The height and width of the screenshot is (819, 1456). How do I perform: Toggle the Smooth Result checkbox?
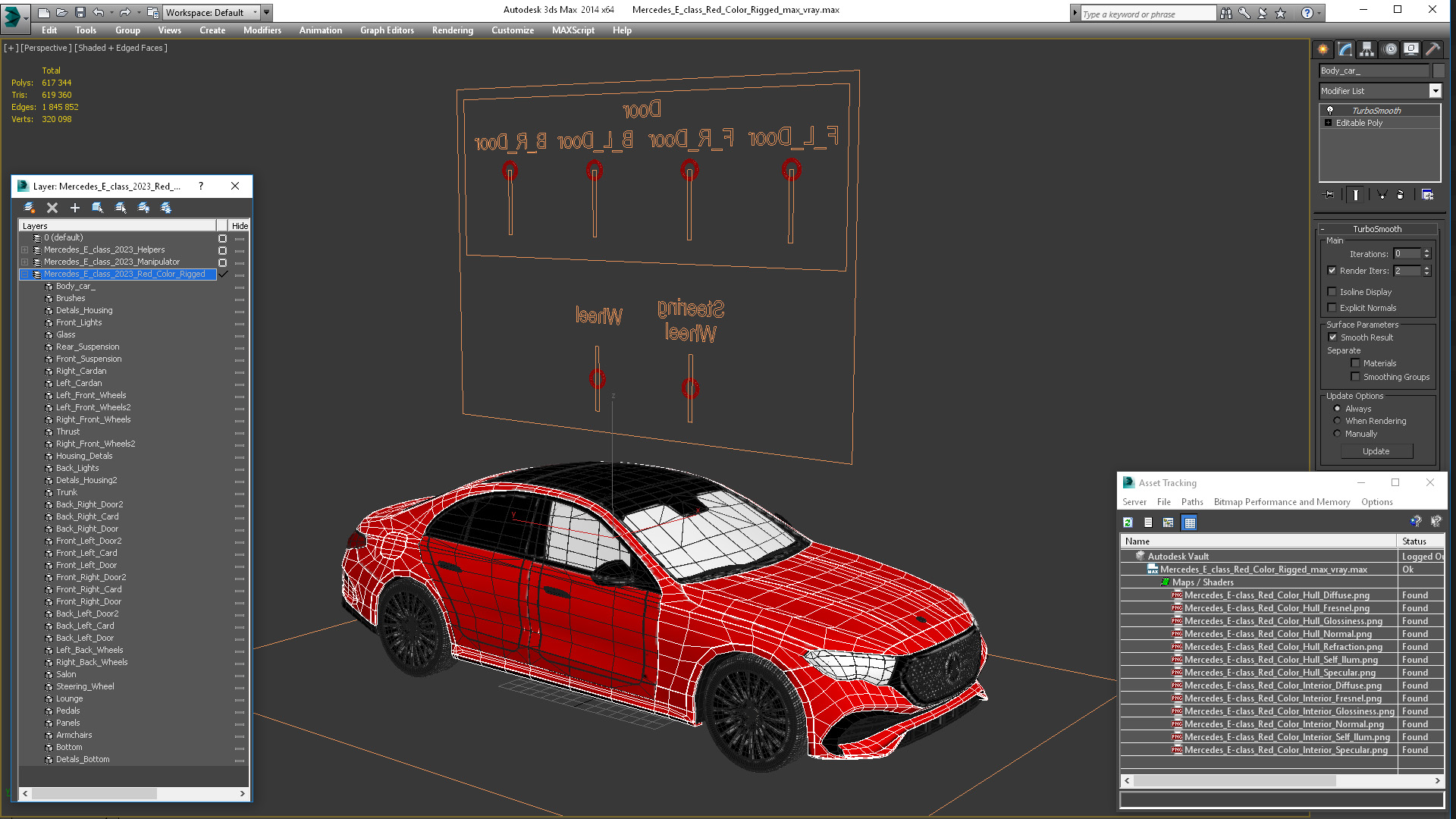(x=1332, y=337)
